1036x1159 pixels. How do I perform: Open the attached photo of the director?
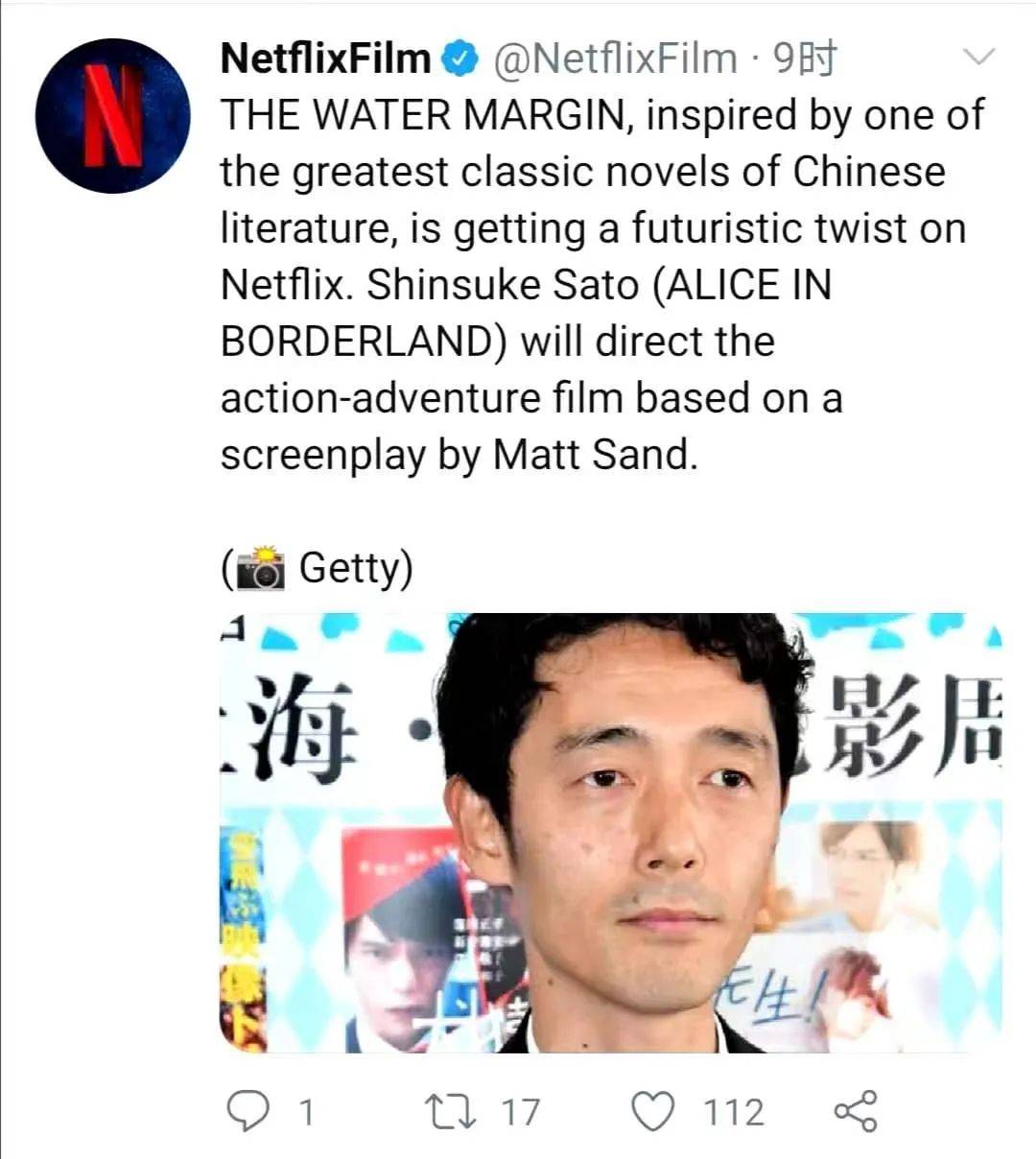[611, 833]
